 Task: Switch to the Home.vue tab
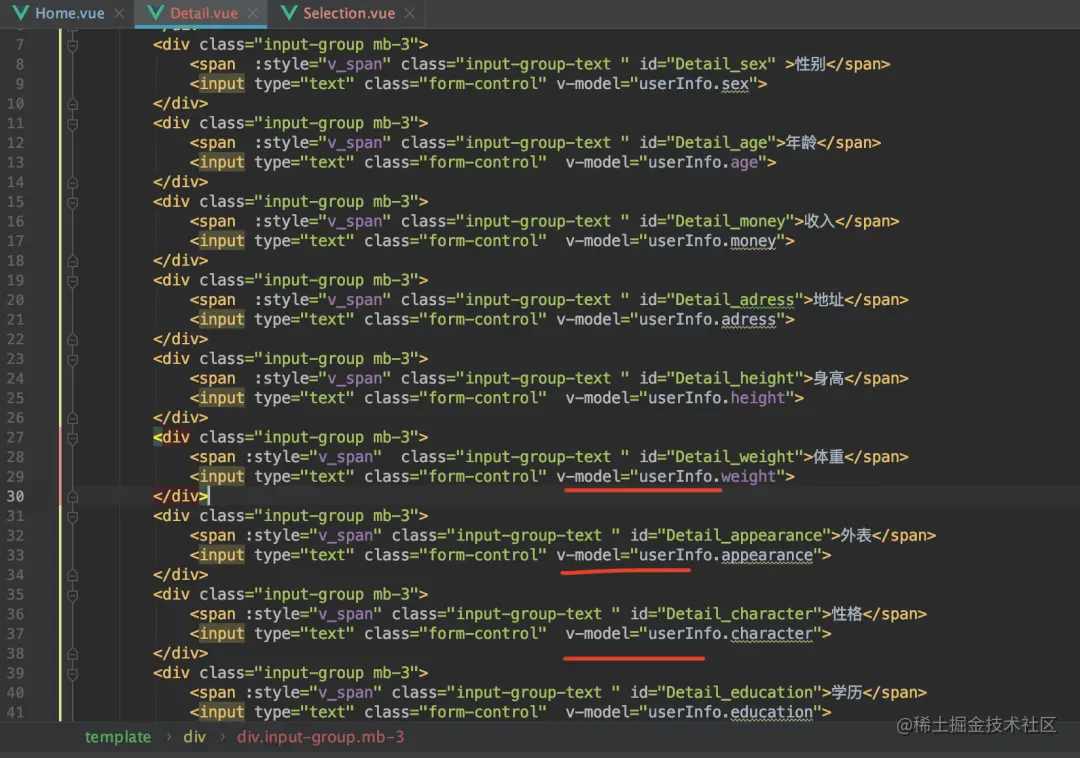pyautogui.click(x=70, y=13)
